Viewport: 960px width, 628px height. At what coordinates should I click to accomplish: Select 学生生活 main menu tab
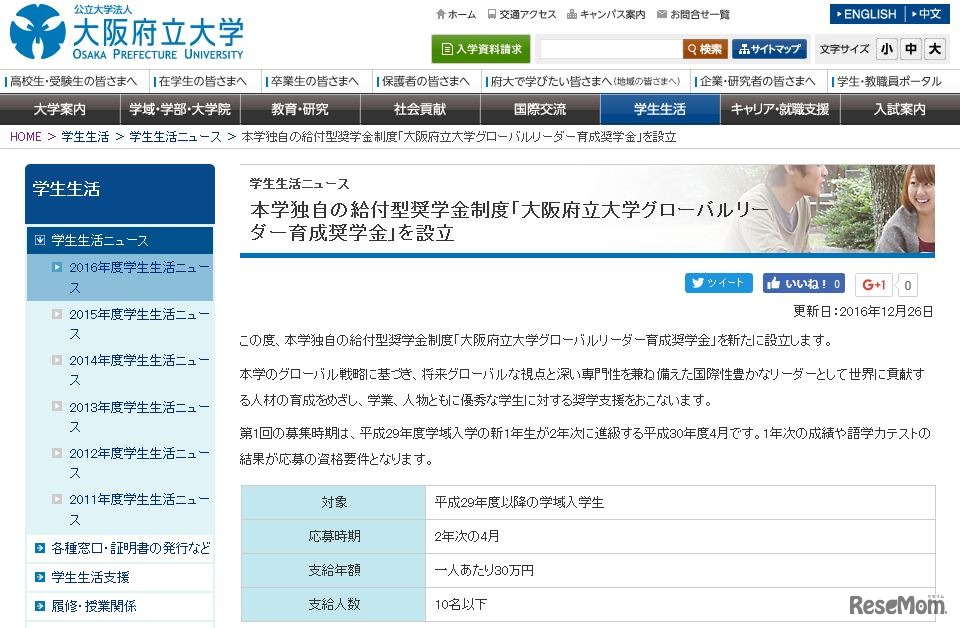[x=660, y=109]
